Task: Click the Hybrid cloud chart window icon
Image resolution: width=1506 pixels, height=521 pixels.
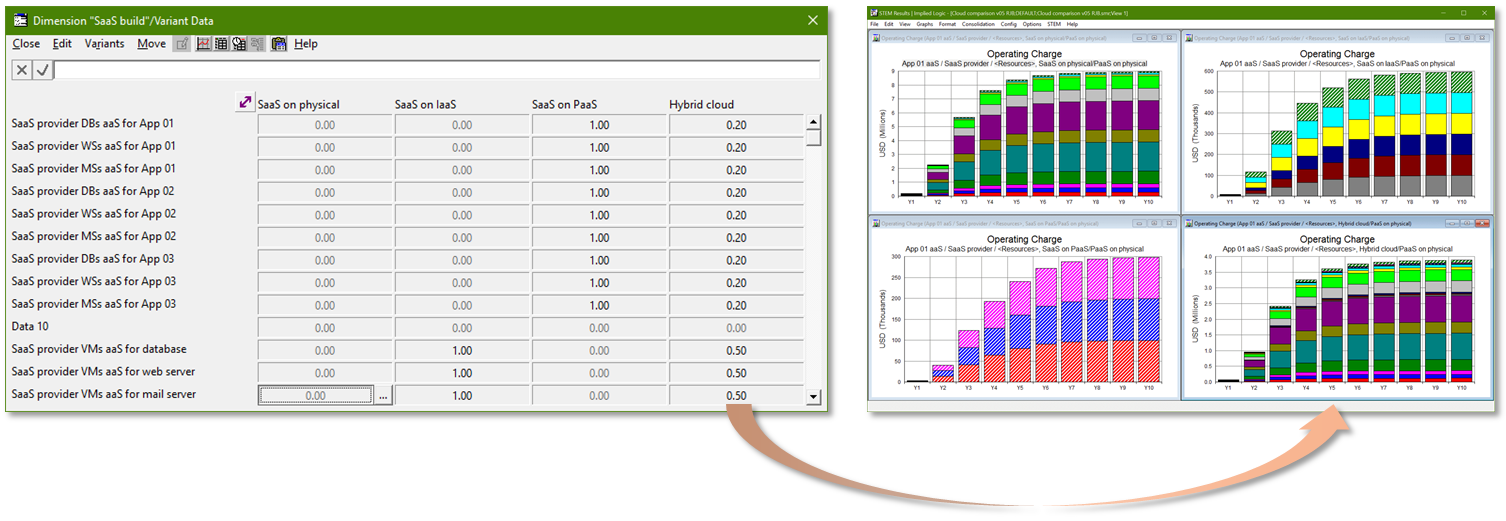Action: (1189, 223)
